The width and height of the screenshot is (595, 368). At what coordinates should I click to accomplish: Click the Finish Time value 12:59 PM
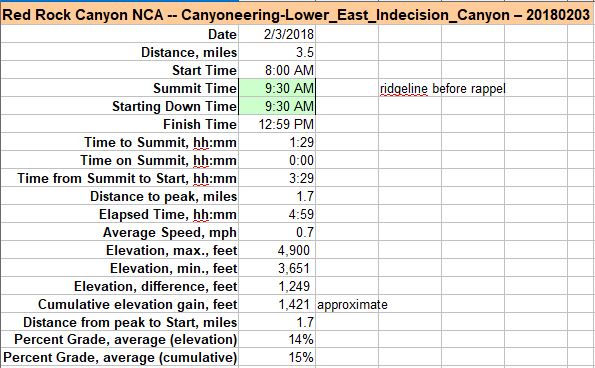click(x=277, y=124)
